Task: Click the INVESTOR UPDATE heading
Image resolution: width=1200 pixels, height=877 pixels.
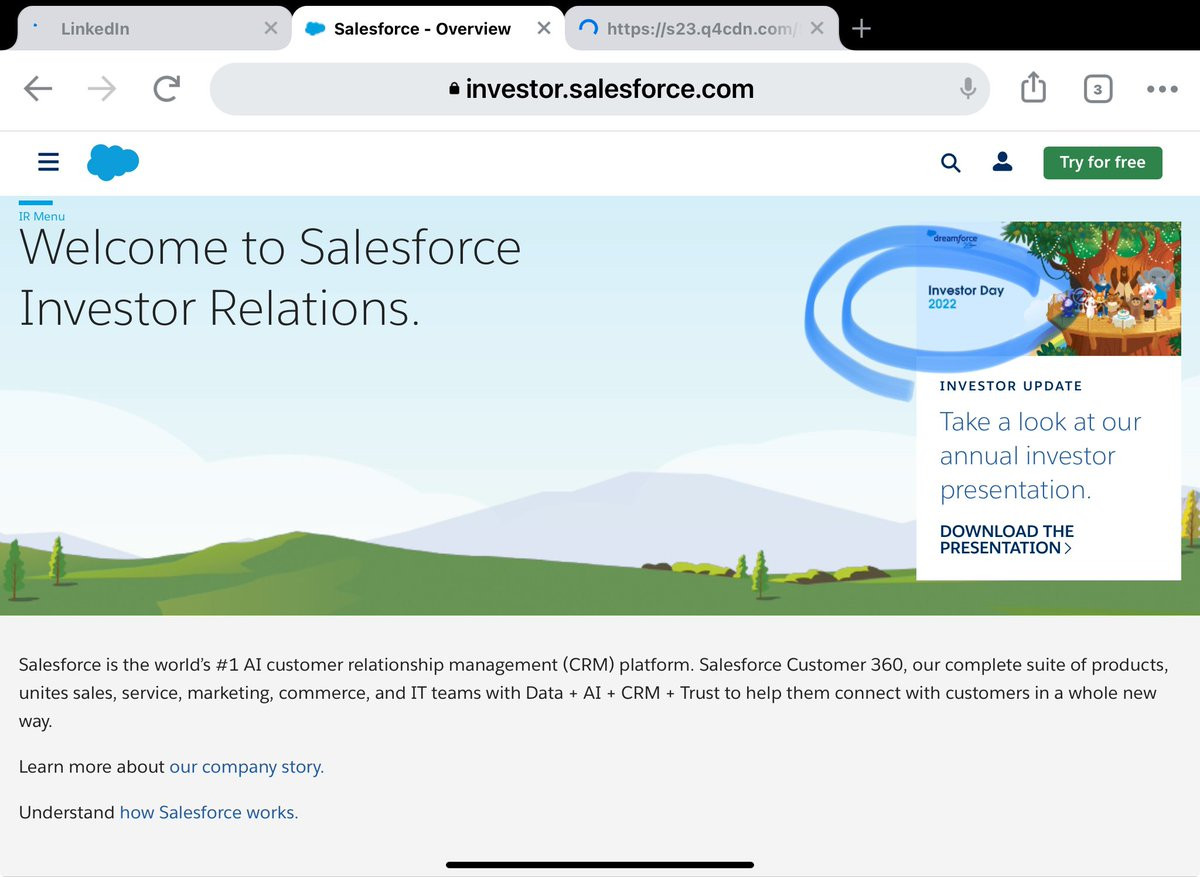Action: click(1011, 386)
